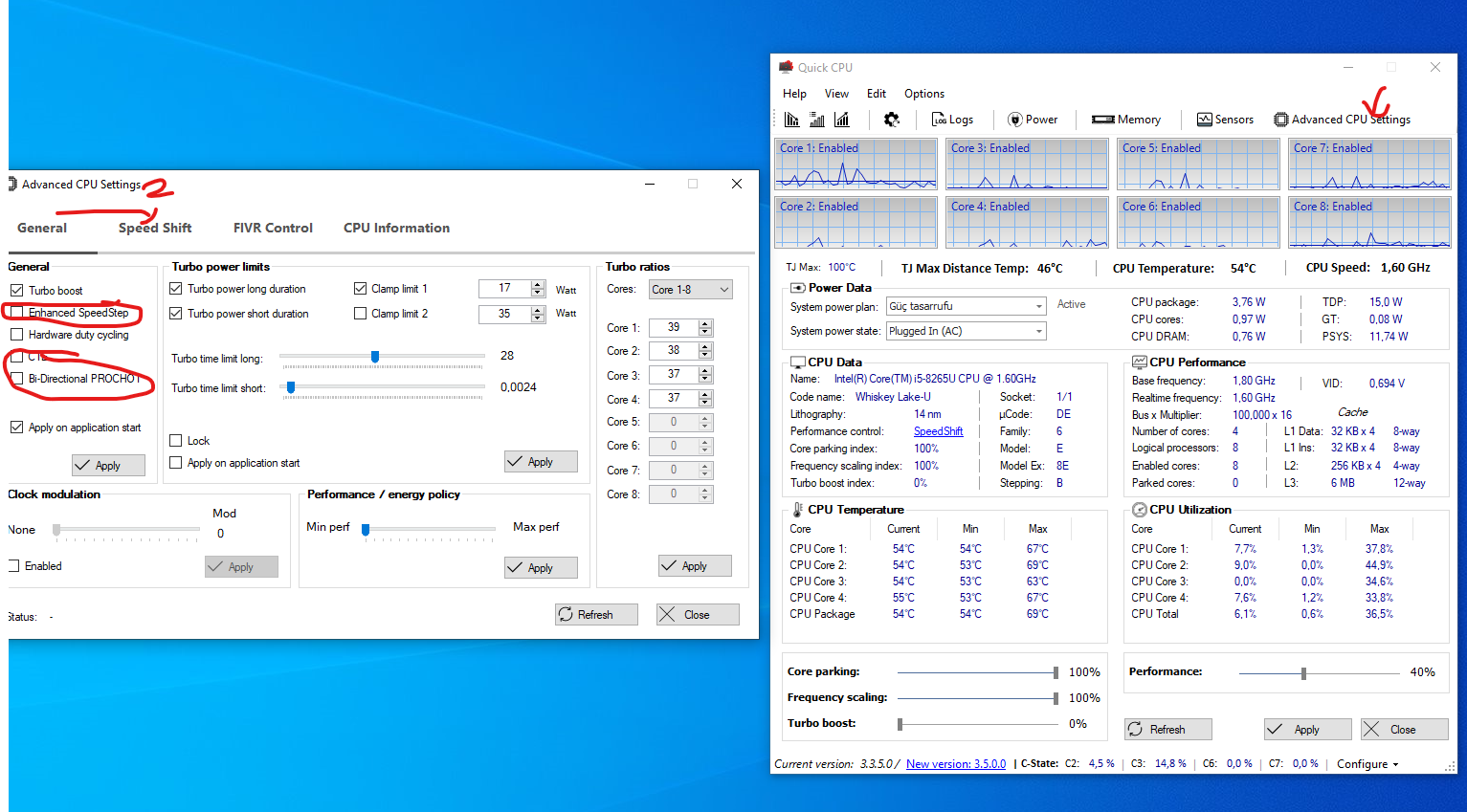Click the New version 3.5.0.0 link

click(955, 764)
